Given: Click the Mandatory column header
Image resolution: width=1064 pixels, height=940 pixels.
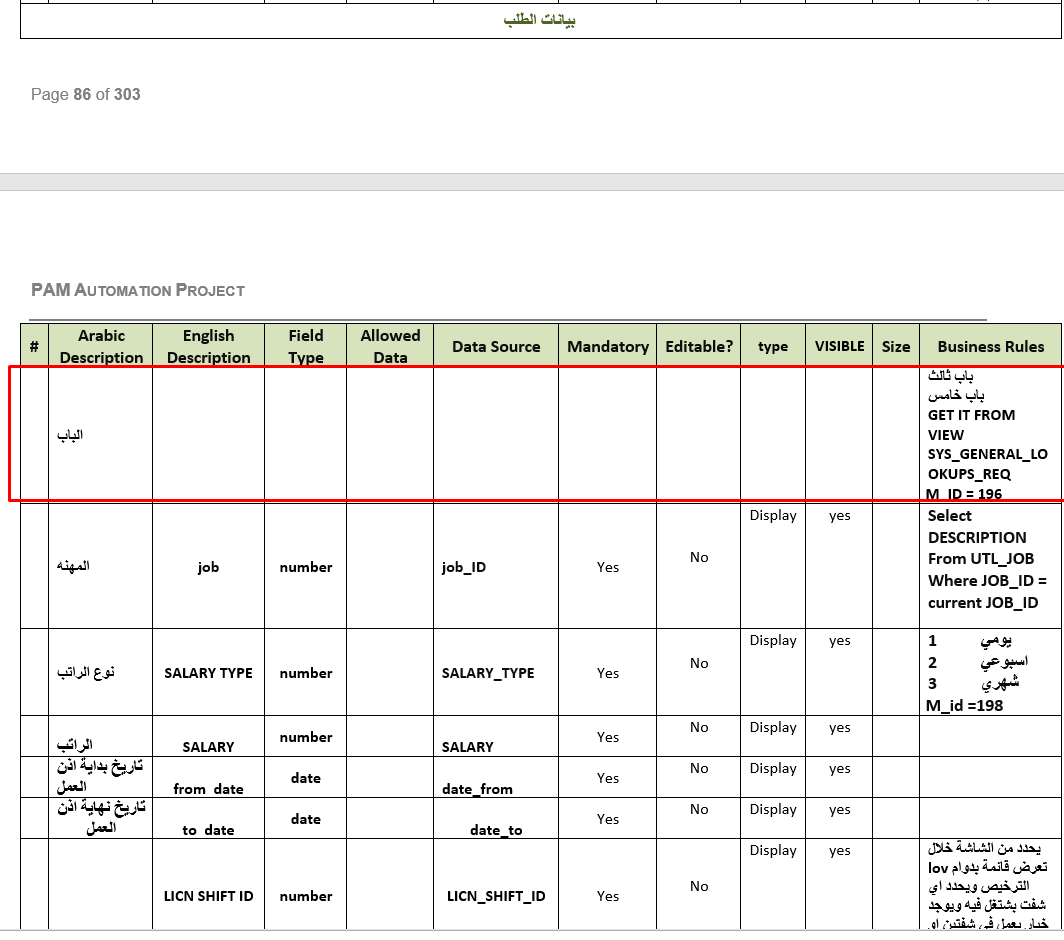Looking at the screenshot, I should click(x=608, y=346).
